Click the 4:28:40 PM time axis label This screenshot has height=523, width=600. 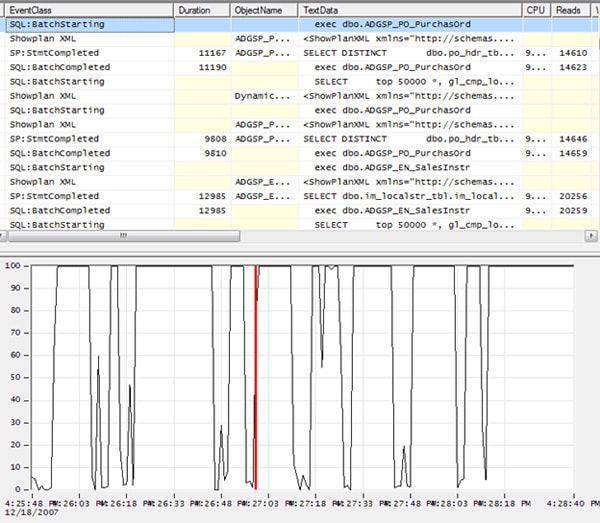click(573, 503)
